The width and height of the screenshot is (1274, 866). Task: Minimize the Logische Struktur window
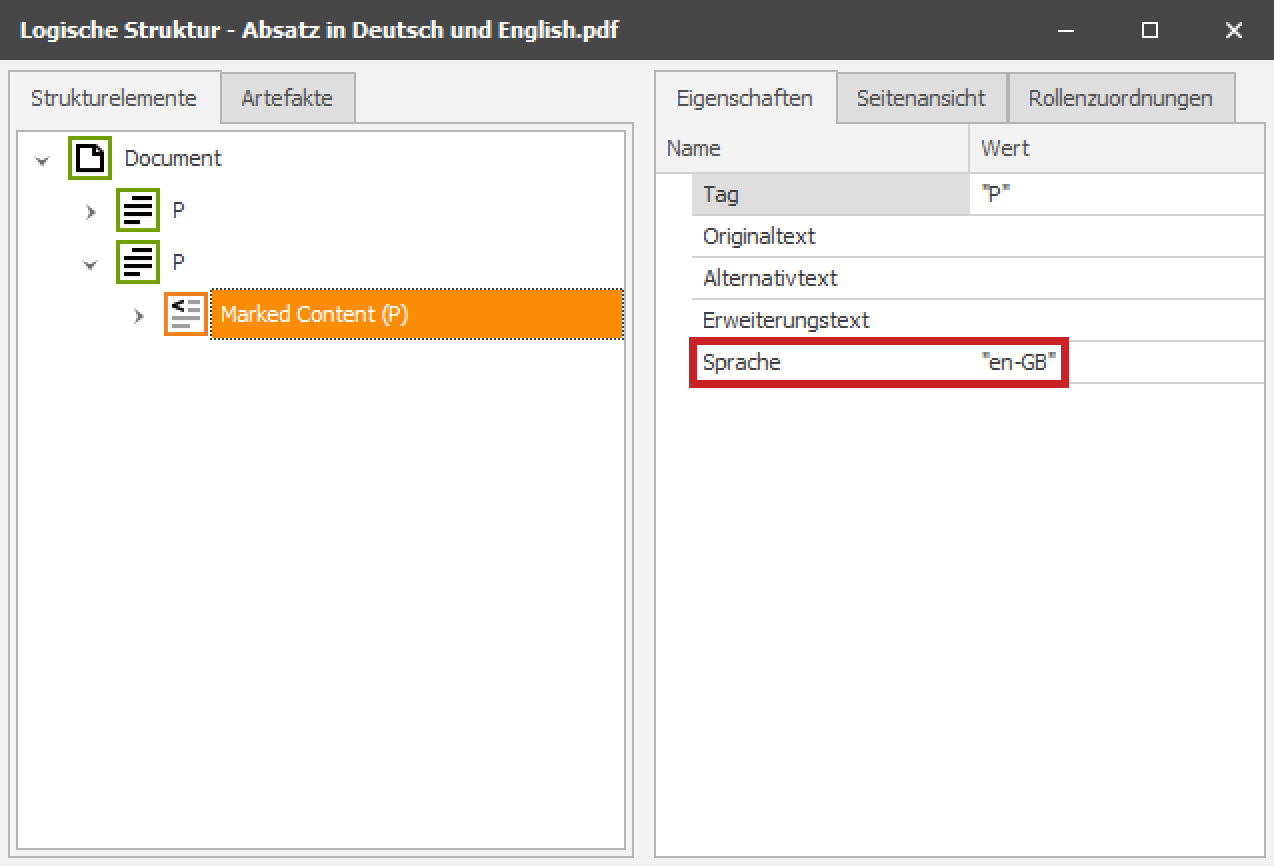coord(1066,30)
